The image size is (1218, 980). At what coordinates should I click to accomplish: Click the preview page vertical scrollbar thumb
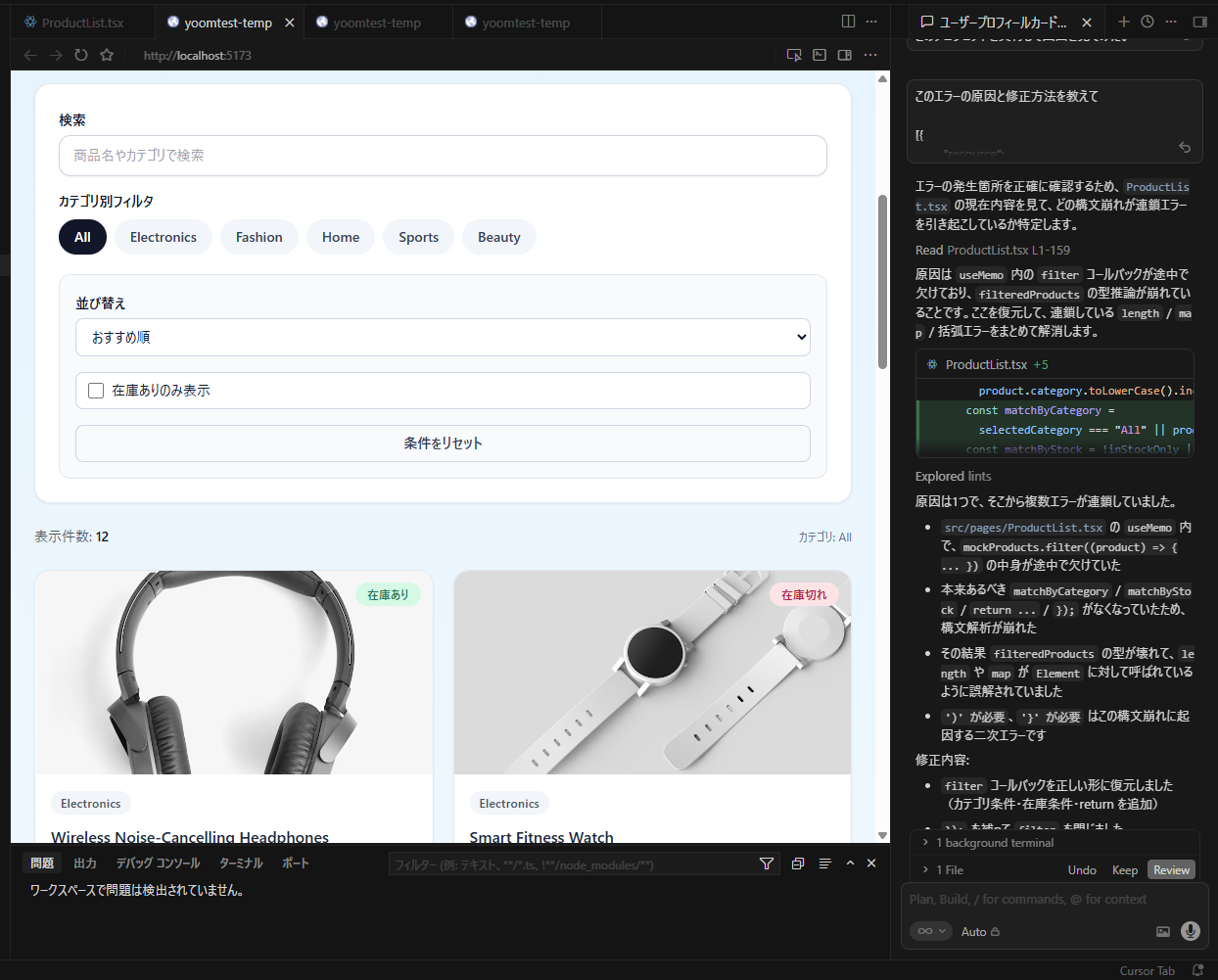pos(882,281)
